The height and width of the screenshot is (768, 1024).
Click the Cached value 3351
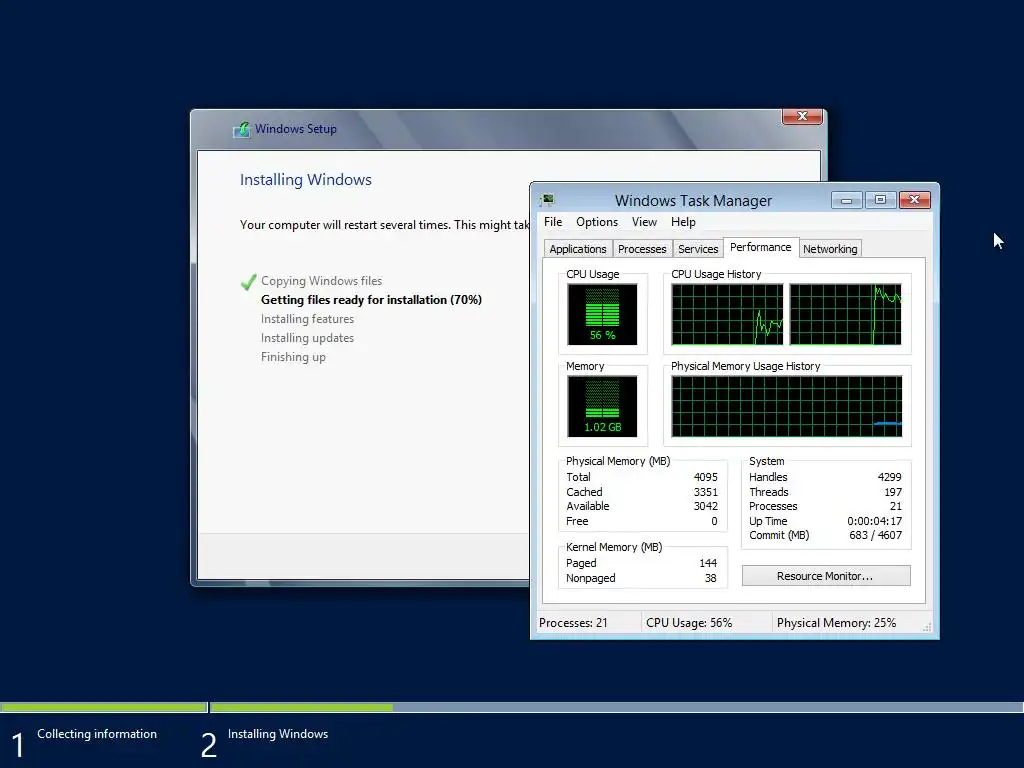click(x=705, y=492)
